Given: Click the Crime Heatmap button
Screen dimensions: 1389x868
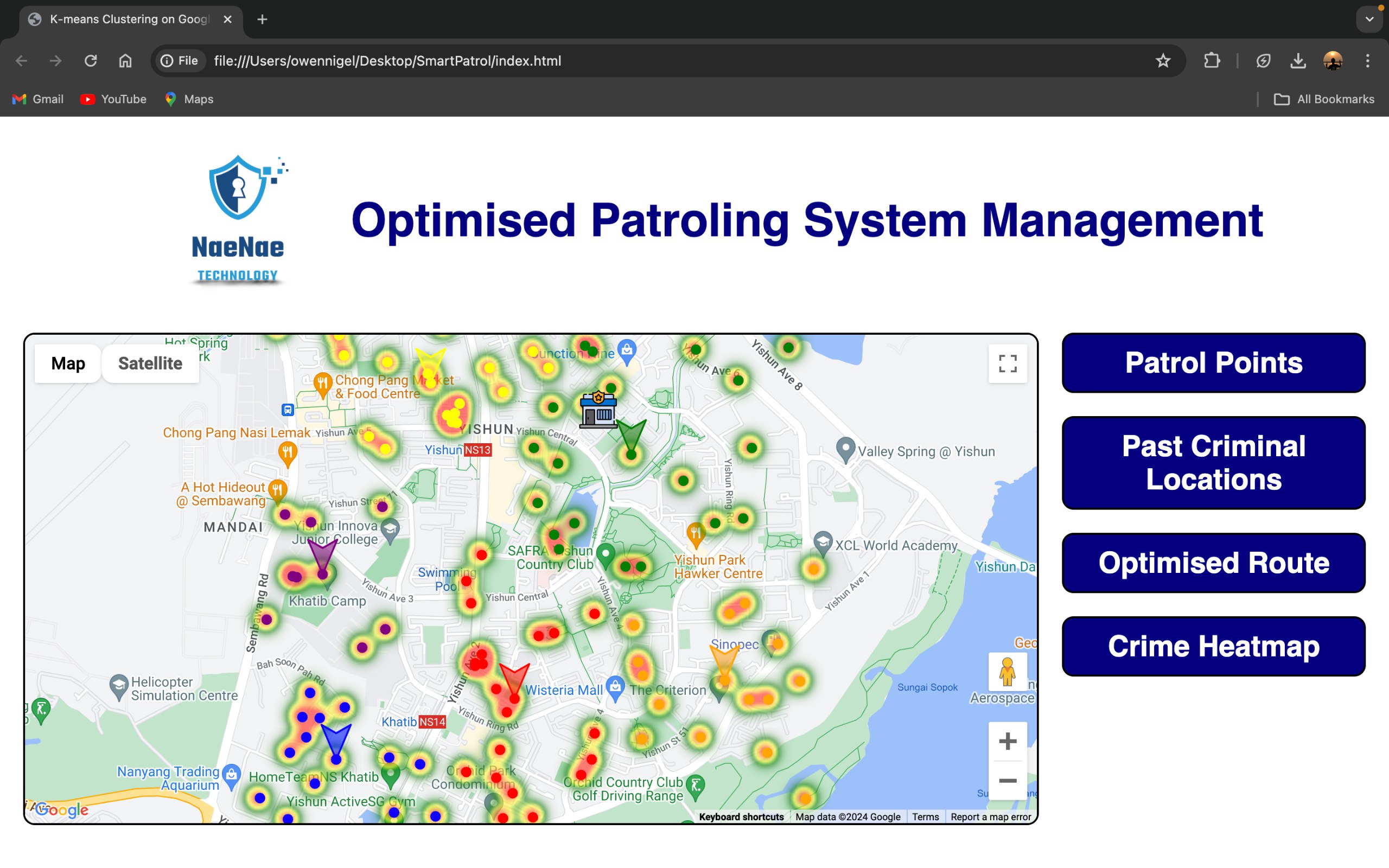Looking at the screenshot, I should [x=1213, y=647].
